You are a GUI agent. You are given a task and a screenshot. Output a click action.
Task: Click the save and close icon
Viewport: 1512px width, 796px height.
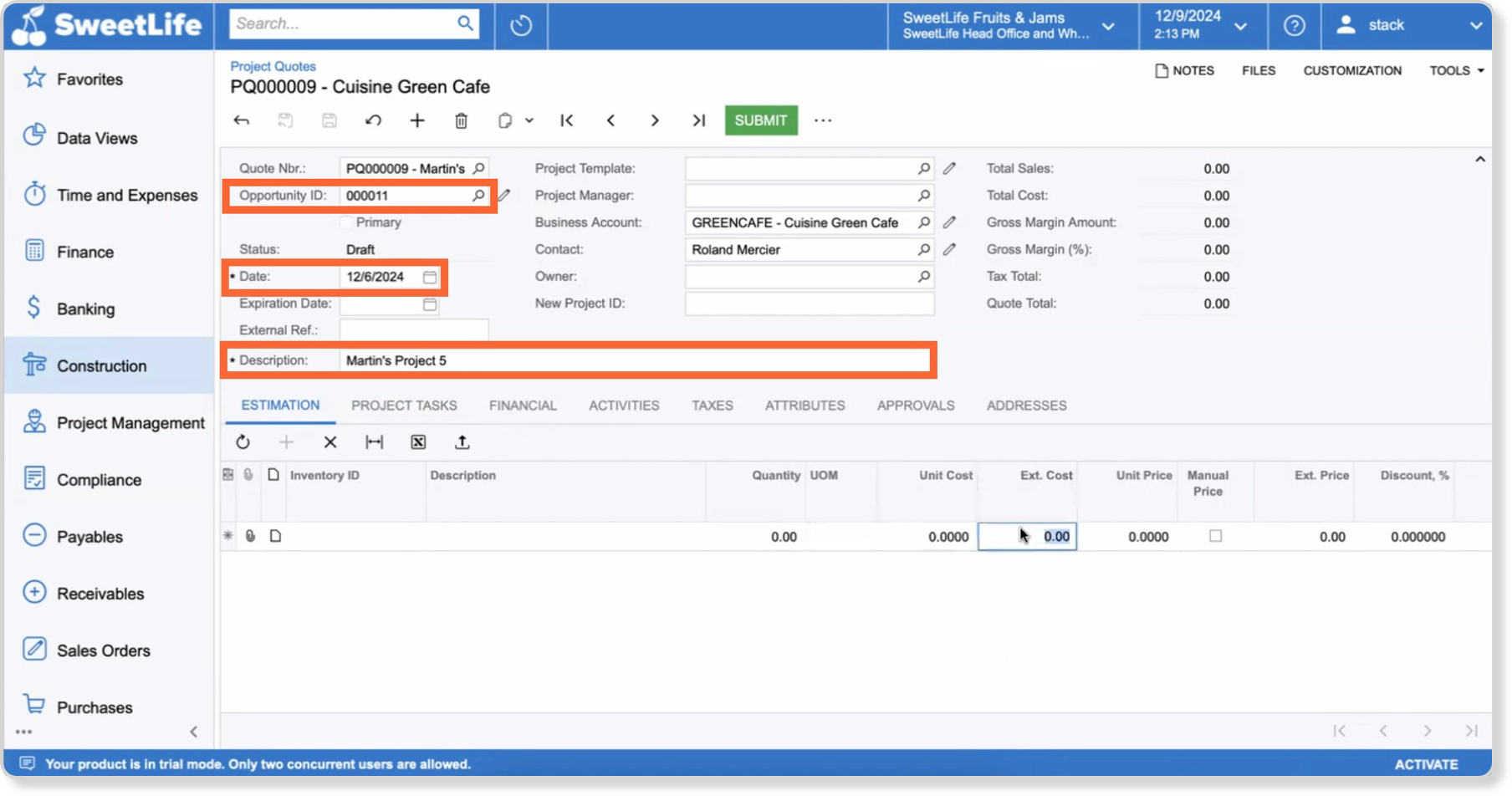click(285, 120)
